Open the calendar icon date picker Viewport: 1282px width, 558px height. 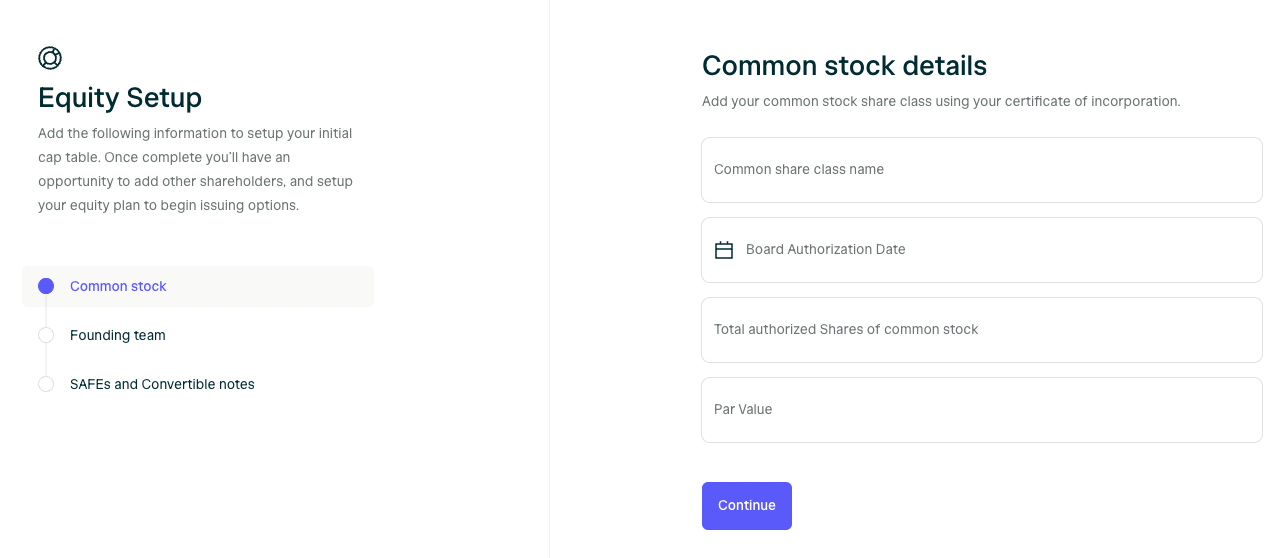click(724, 250)
